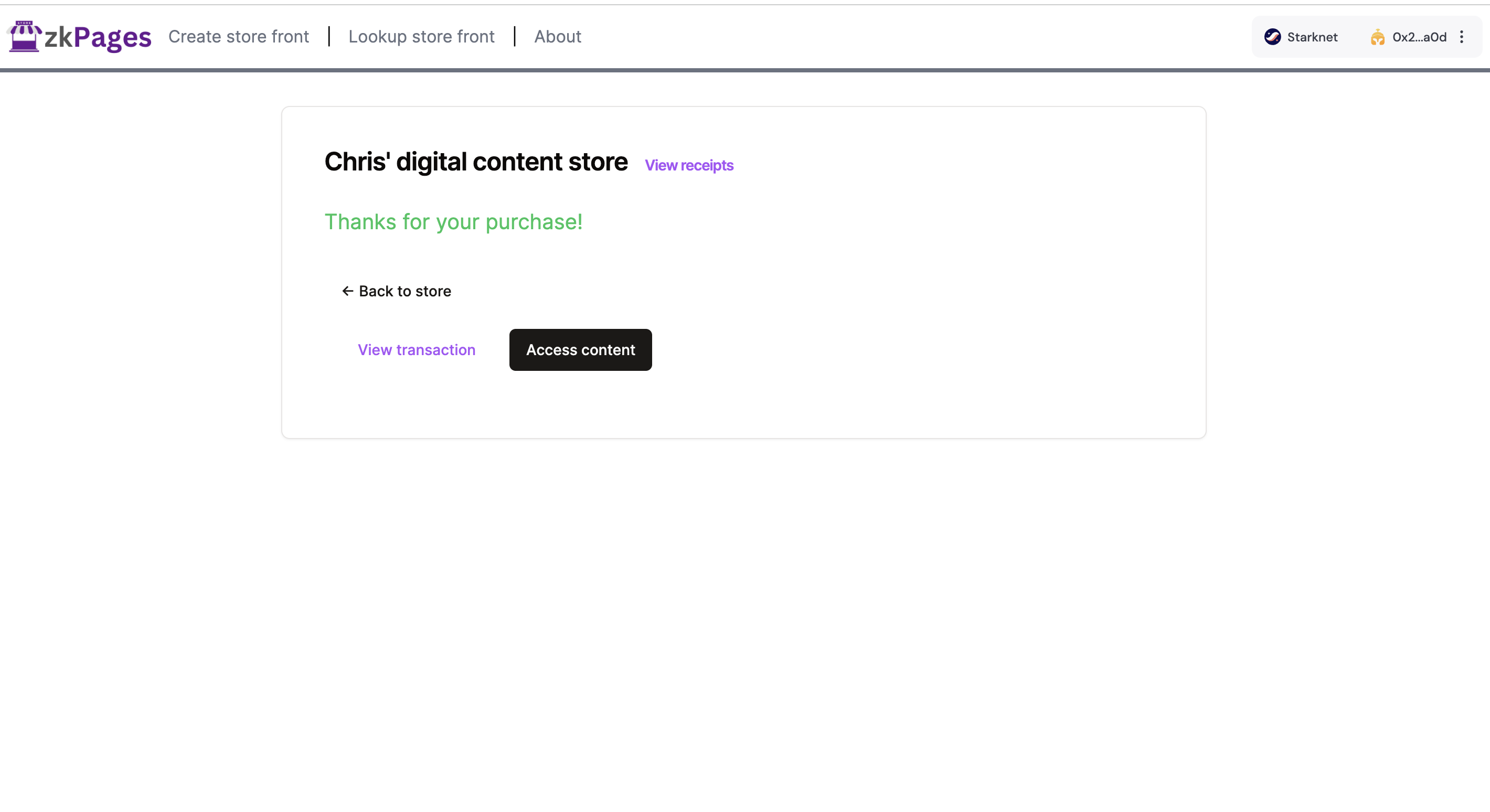Click the orange wallet avatar icon
The image size is (1490, 812).
click(1377, 37)
